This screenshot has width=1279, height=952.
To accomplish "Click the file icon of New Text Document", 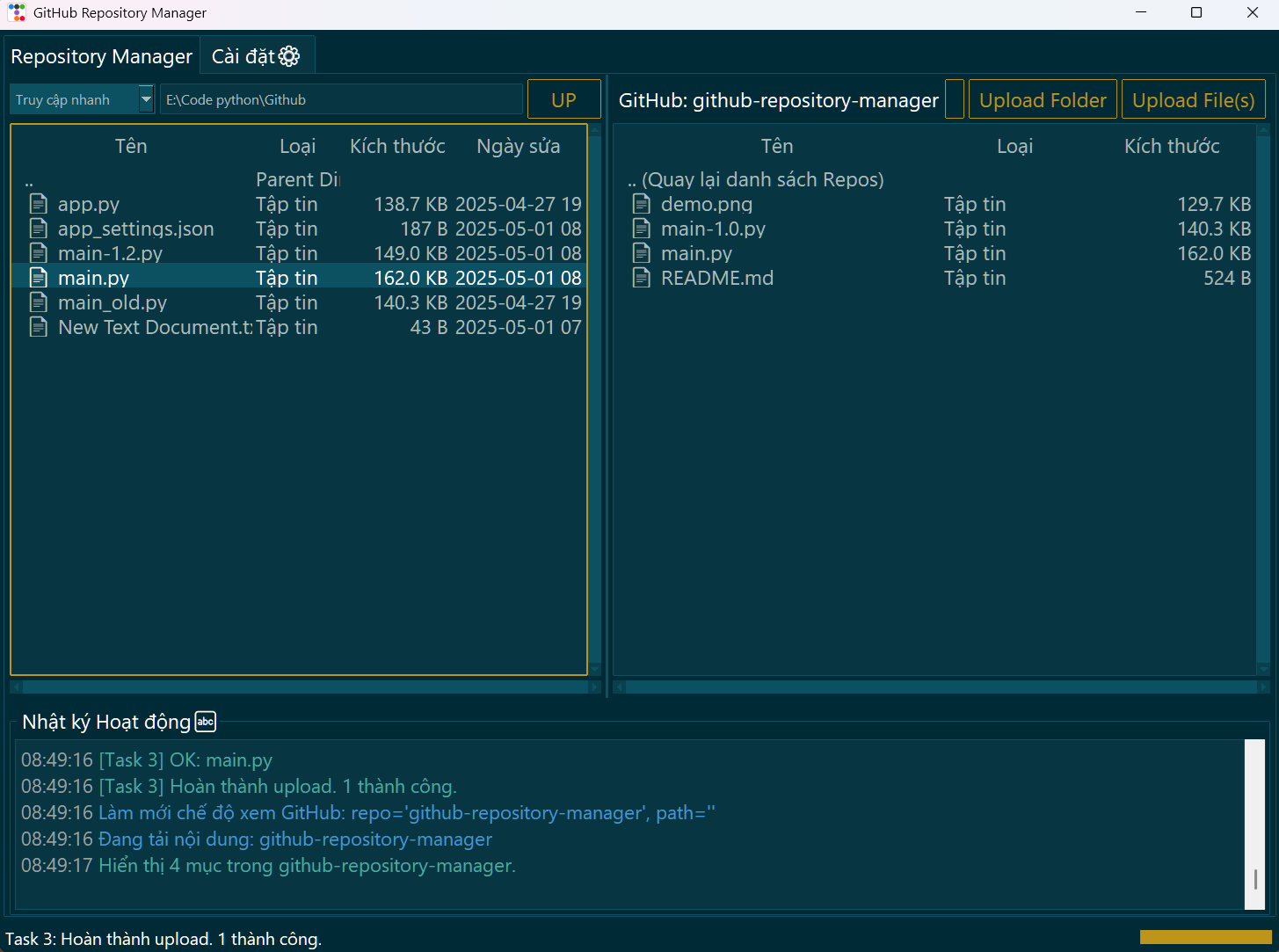I will (39, 327).
